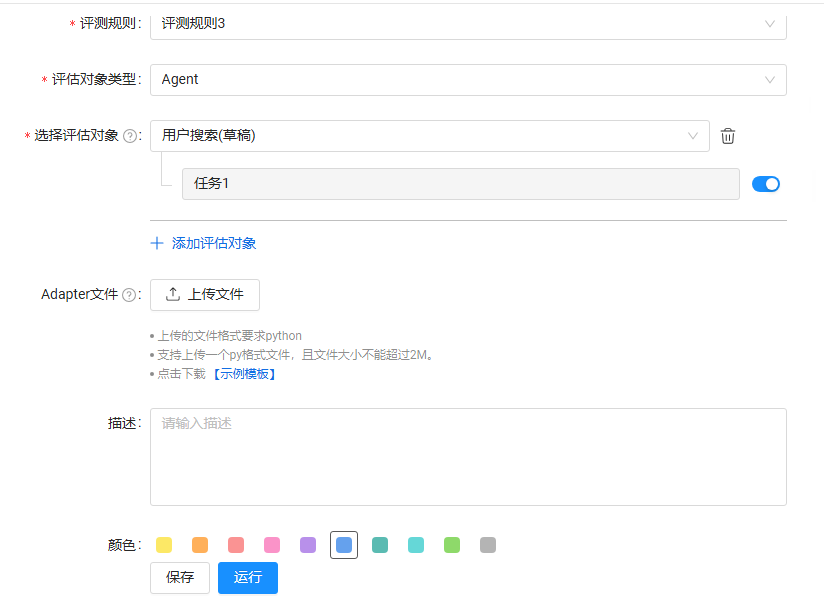Select the gray color swatch
Image resolution: width=824 pixels, height=602 pixels.
pyautogui.click(x=488, y=545)
